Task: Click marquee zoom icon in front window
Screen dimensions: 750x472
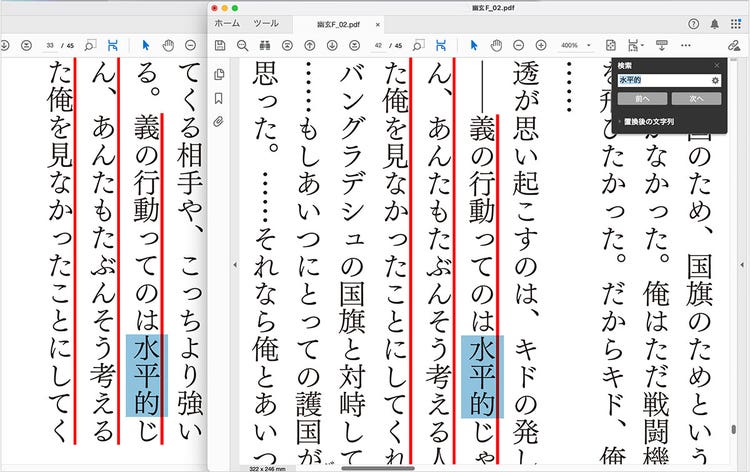Action: (419, 45)
